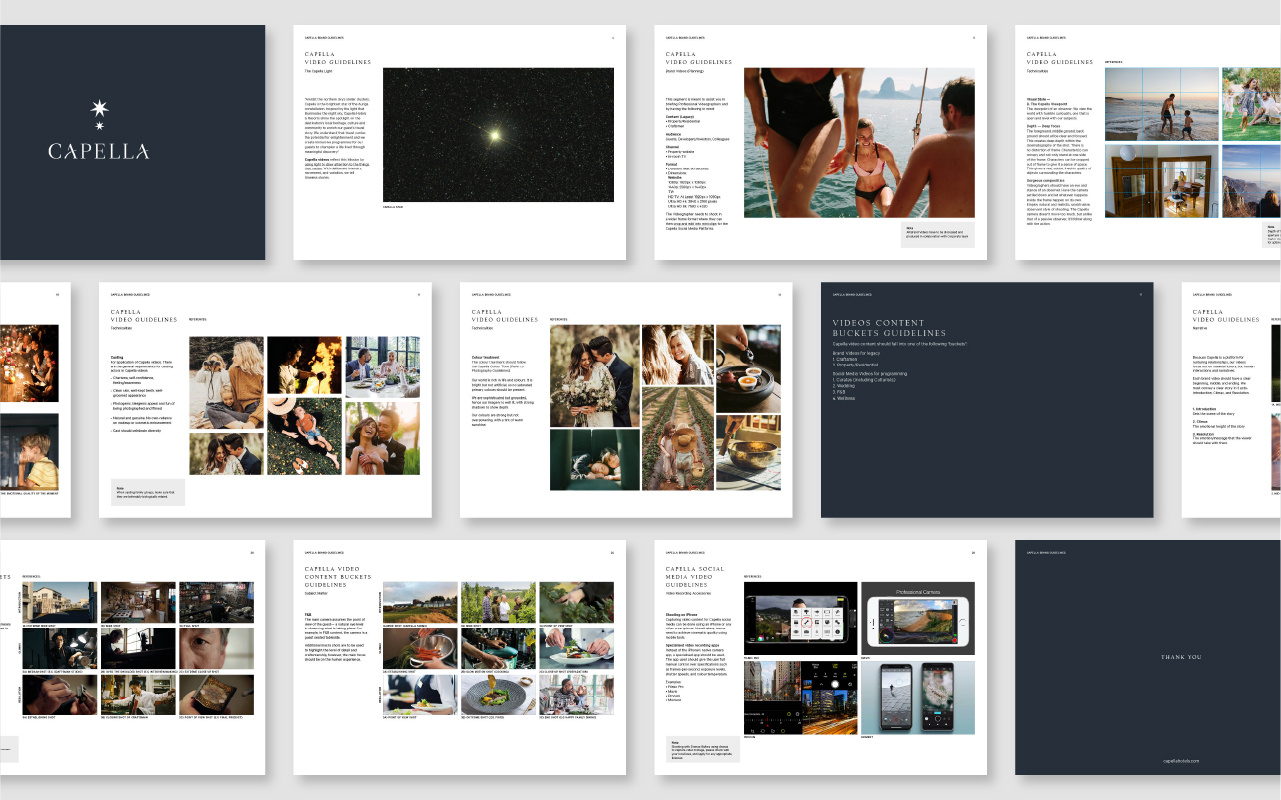Screen dimensions: 1281x800
Task: Click the Professional Camera app screenshot
Action: tap(918, 618)
